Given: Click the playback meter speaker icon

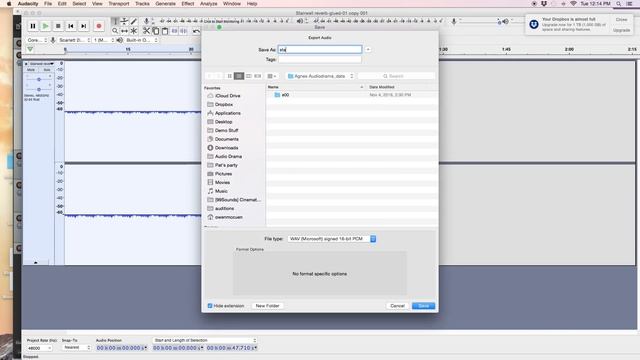Looking at the screenshot, I should pos(300,21).
